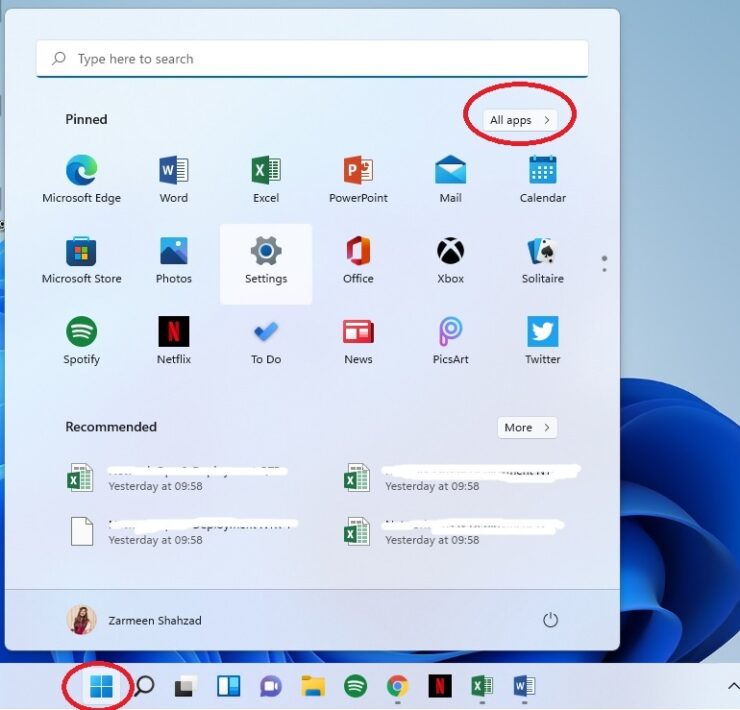This screenshot has width=740, height=710.
Task: Open the Twitter app
Action: click(x=543, y=341)
